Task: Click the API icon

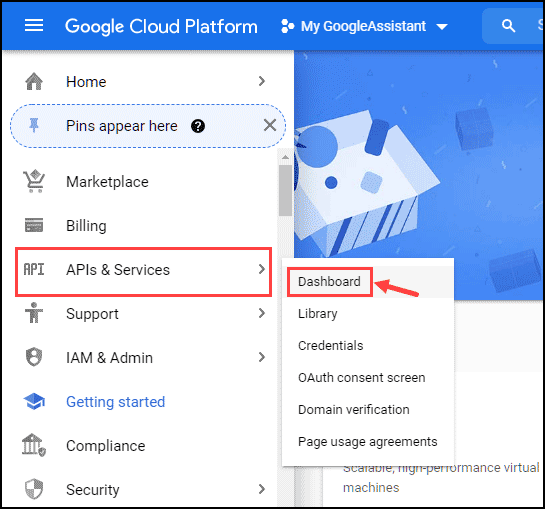Action: tap(34, 269)
